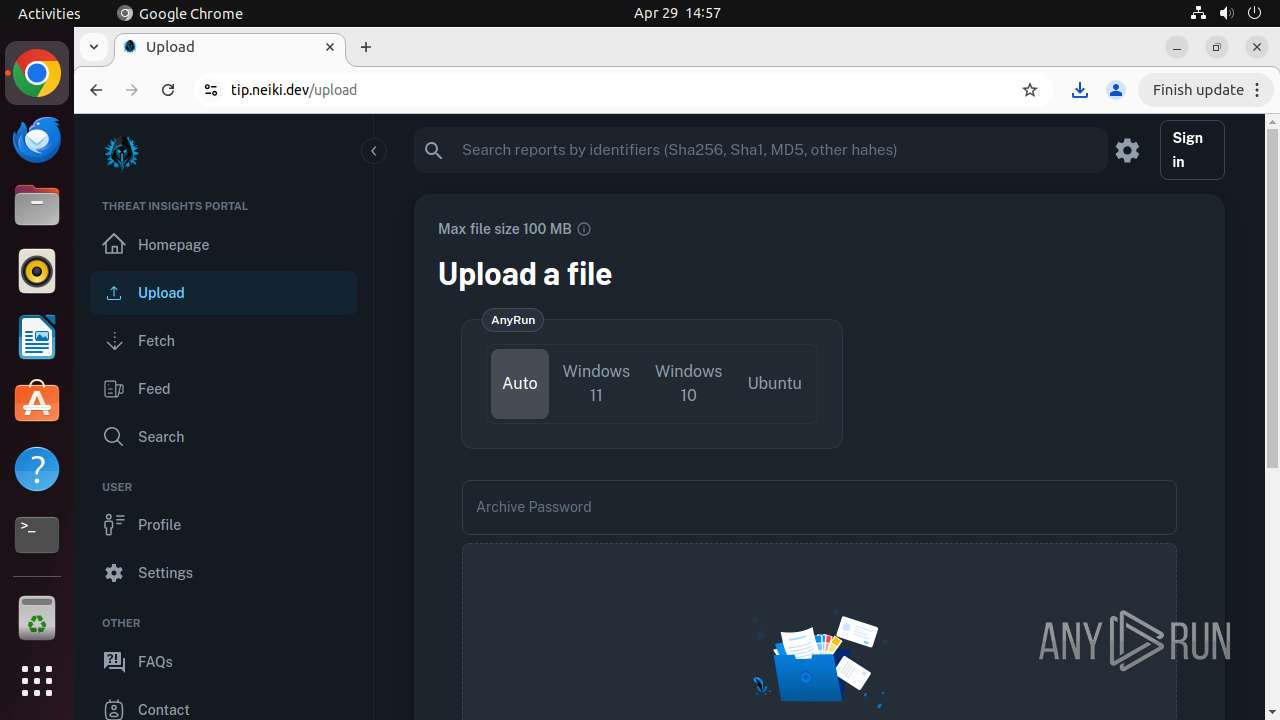The width and height of the screenshot is (1280, 720).
Task: Open Terminal from the dock
Action: click(37, 535)
